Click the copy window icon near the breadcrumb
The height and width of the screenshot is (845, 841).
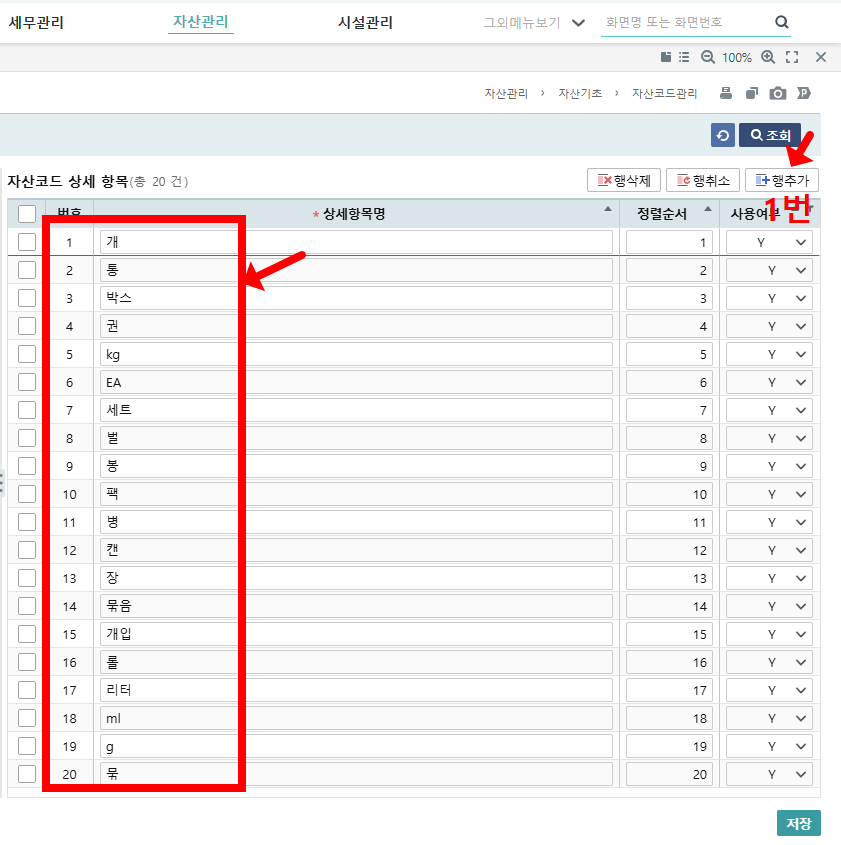(x=752, y=93)
